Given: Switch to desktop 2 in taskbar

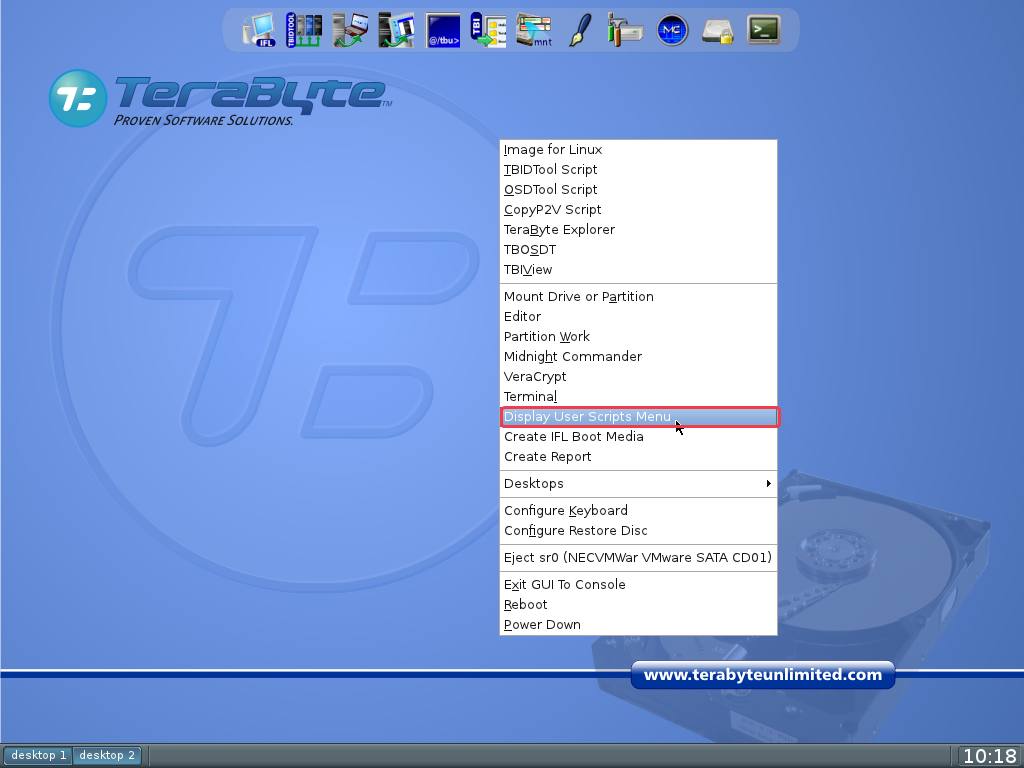Looking at the screenshot, I should (106, 756).
